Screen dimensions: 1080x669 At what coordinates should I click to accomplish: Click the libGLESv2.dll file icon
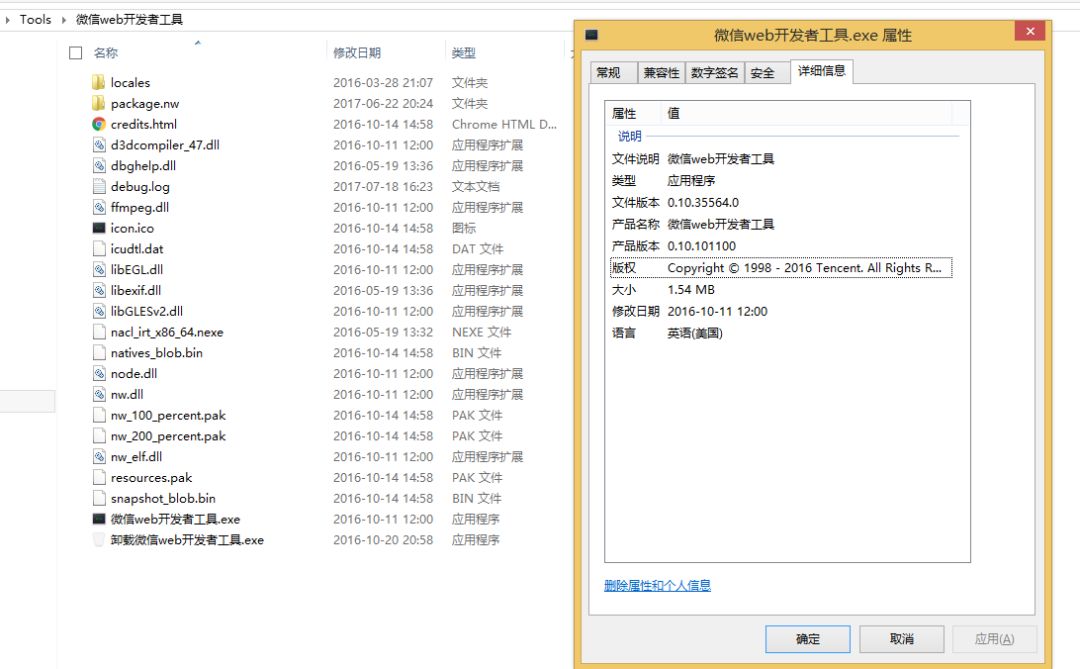98,311
